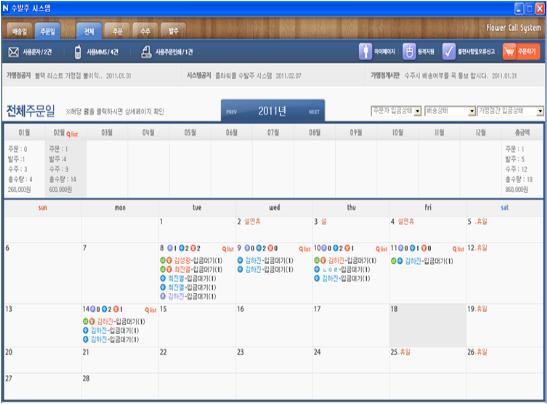Select the 09월 month column header
Screen dimensions: 547x404
(356, 133)
